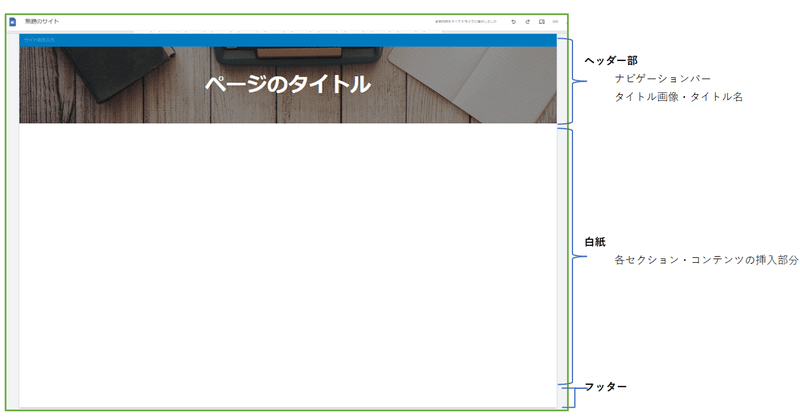Click the Google Sites logo icon
The height and width of the screenshot is (418, 800).
click(x=13, y=21)
